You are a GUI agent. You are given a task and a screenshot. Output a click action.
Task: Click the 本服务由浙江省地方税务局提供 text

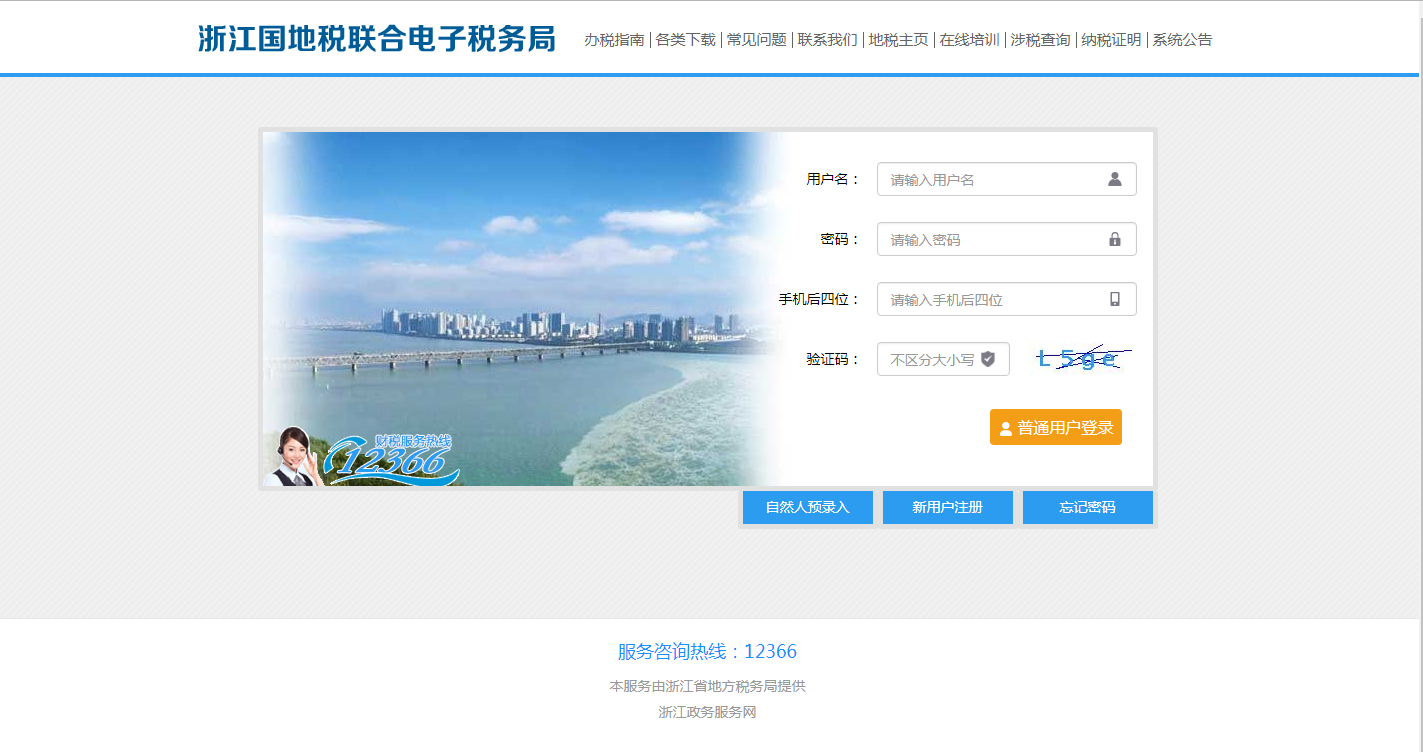click(x=707, y=686)
